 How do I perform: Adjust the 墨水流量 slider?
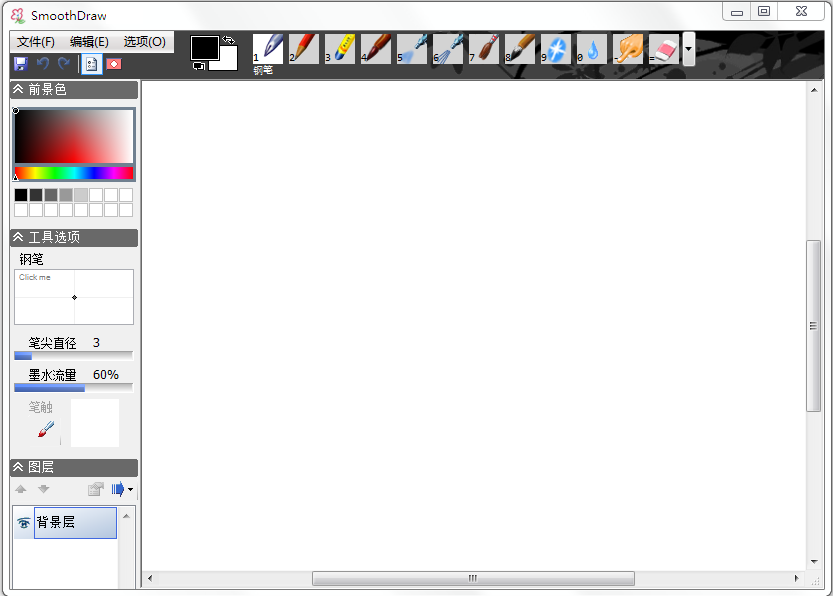tap(74, 388)
